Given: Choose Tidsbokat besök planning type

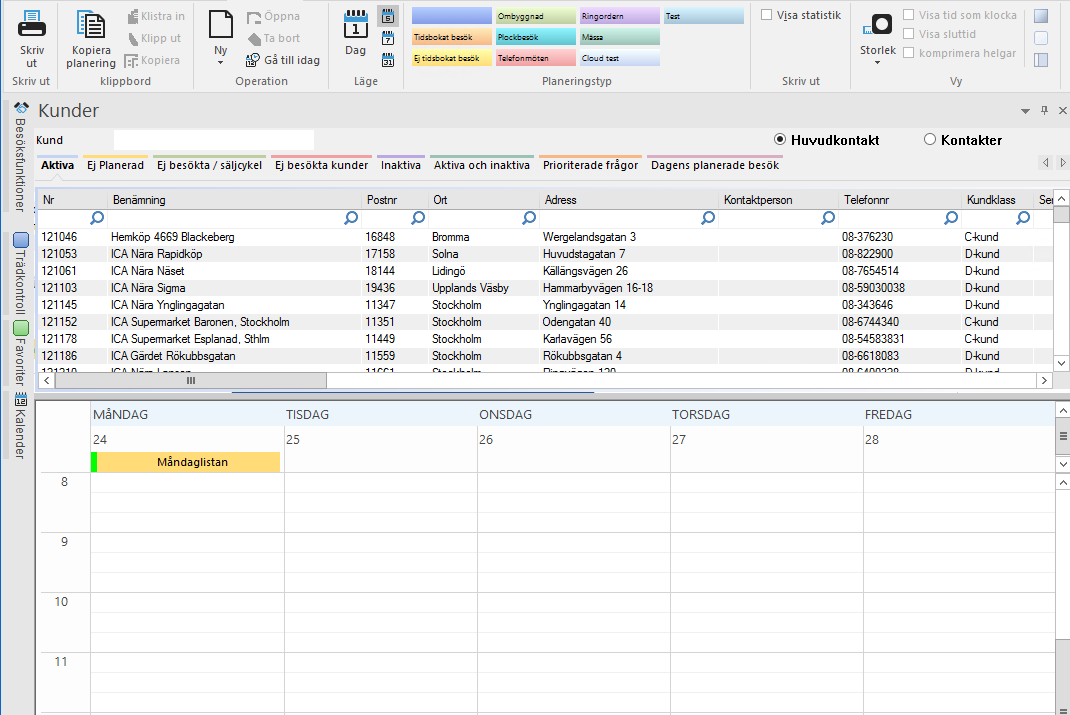Looking at the screenshot, I should pos(452,37).
